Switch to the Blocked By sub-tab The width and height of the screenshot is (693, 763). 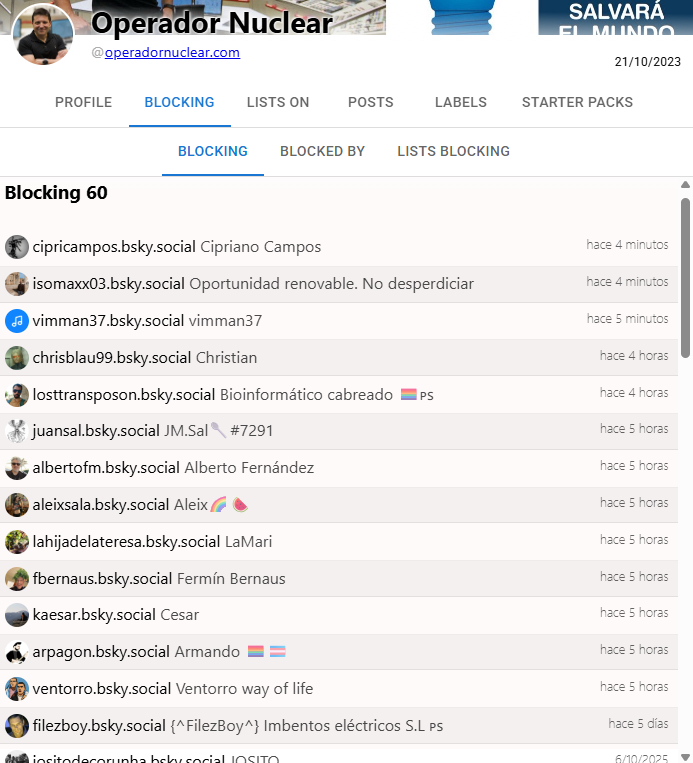coord(322,152)
